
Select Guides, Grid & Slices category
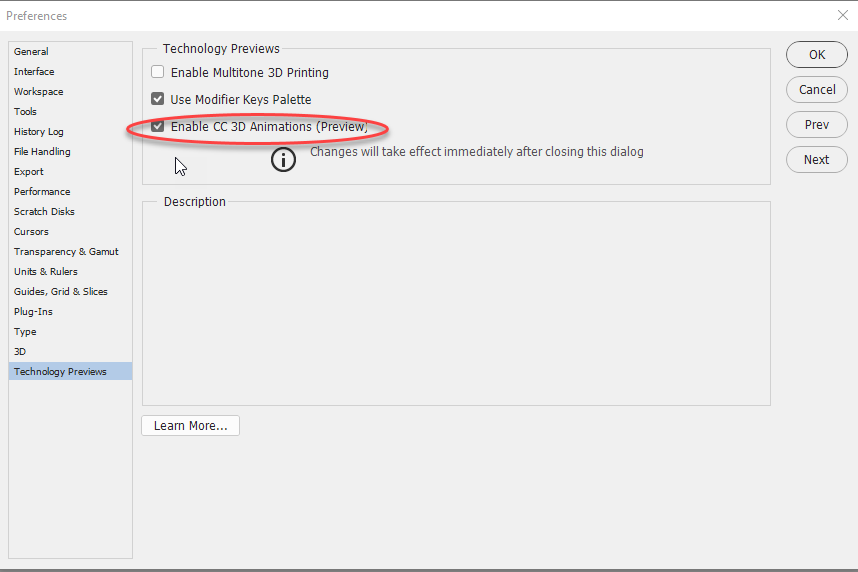60,291
